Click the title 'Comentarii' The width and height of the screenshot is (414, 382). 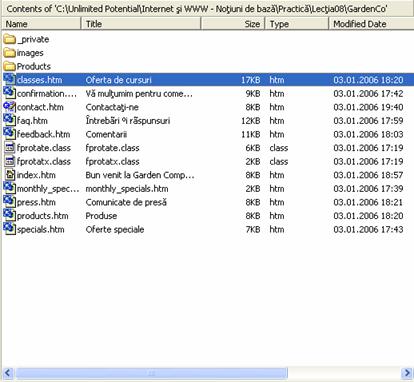106,134
